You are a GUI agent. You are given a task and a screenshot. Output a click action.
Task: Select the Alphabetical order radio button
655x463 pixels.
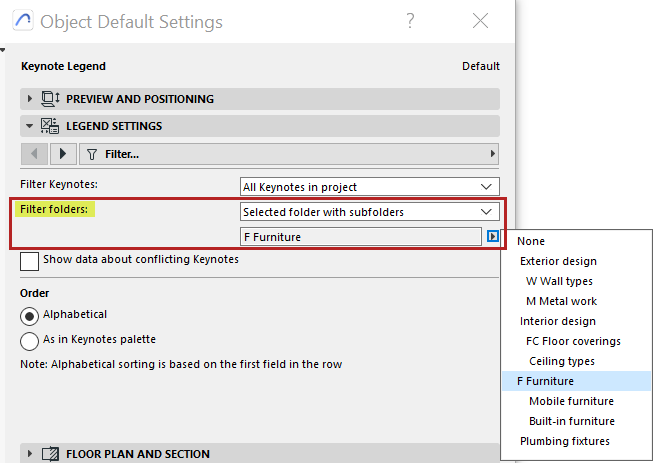(x=29, y=316)
